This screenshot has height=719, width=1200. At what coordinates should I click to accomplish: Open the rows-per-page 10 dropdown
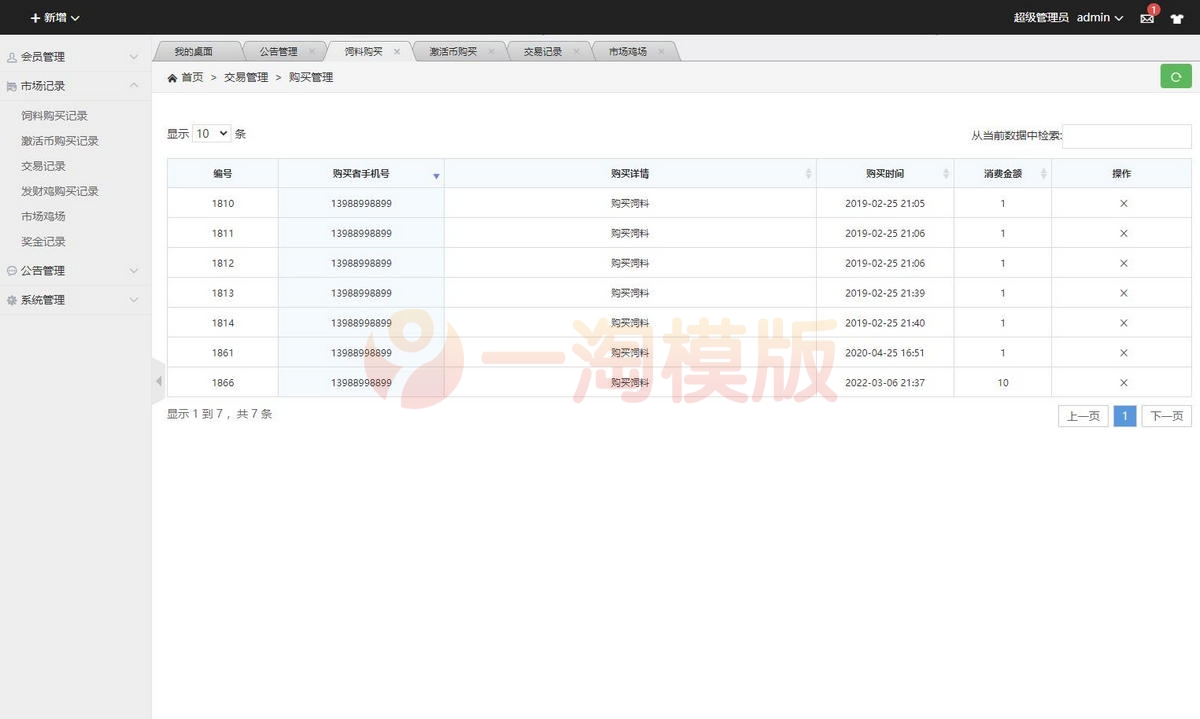(211, 133)
